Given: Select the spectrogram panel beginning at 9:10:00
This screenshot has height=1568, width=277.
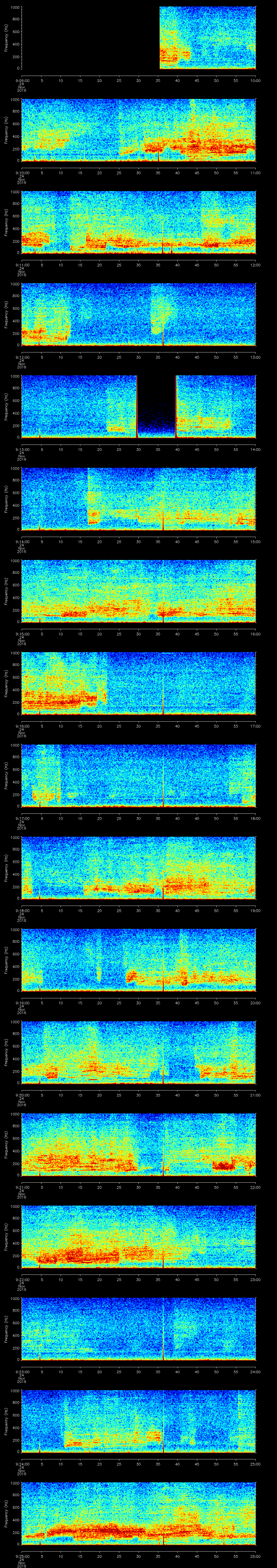Looking at the screenshot, I should (x=139, y=130).
